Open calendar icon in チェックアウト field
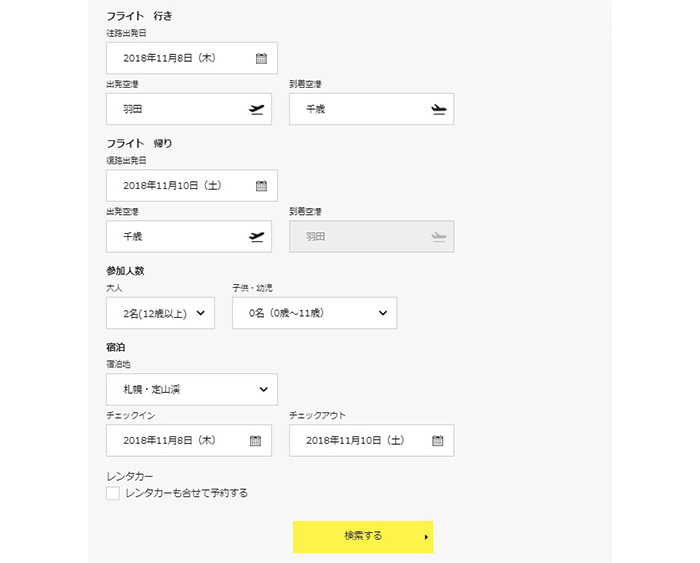 coord(438,441)
